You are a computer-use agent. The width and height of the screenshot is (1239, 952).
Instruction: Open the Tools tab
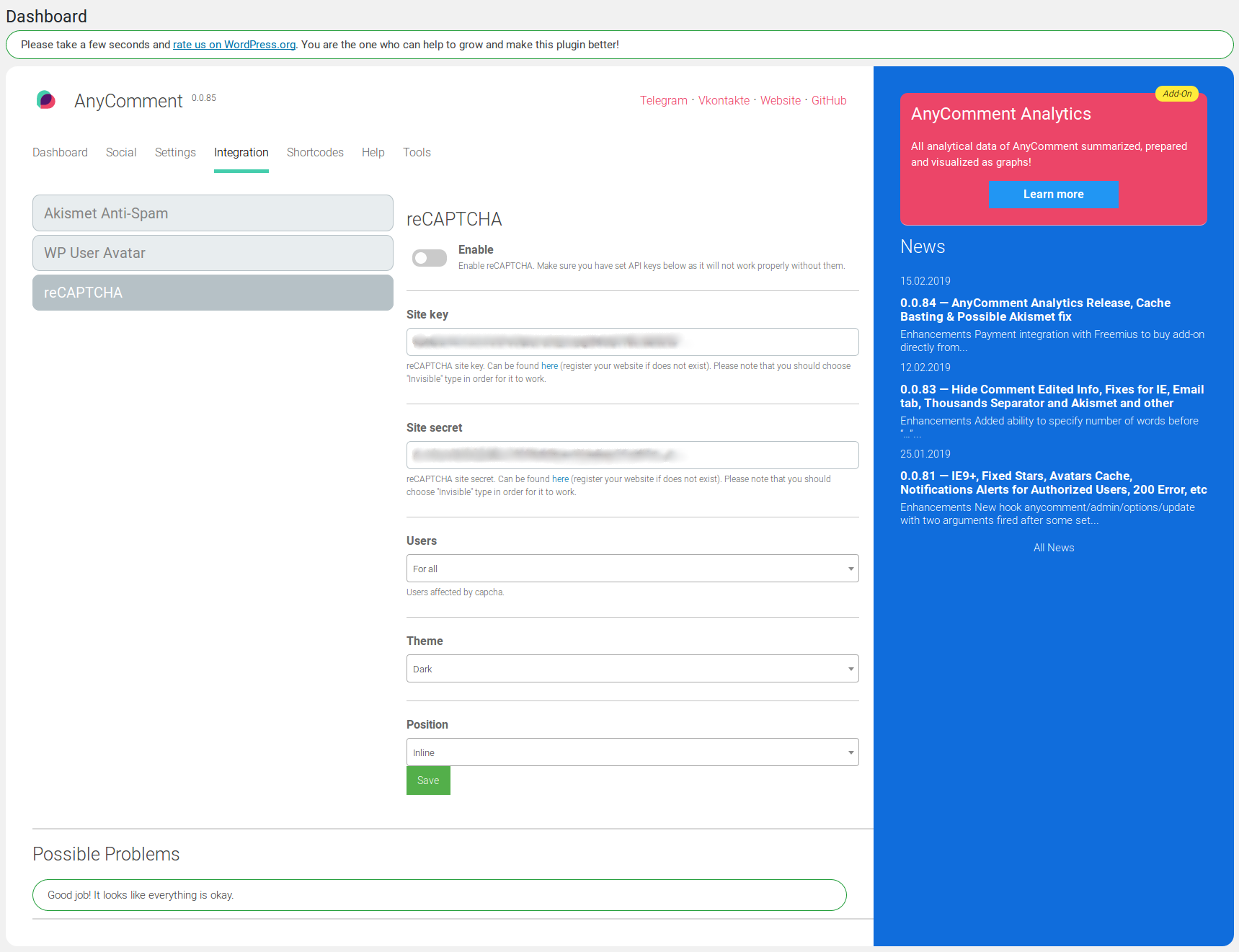[x=417, y=153]
